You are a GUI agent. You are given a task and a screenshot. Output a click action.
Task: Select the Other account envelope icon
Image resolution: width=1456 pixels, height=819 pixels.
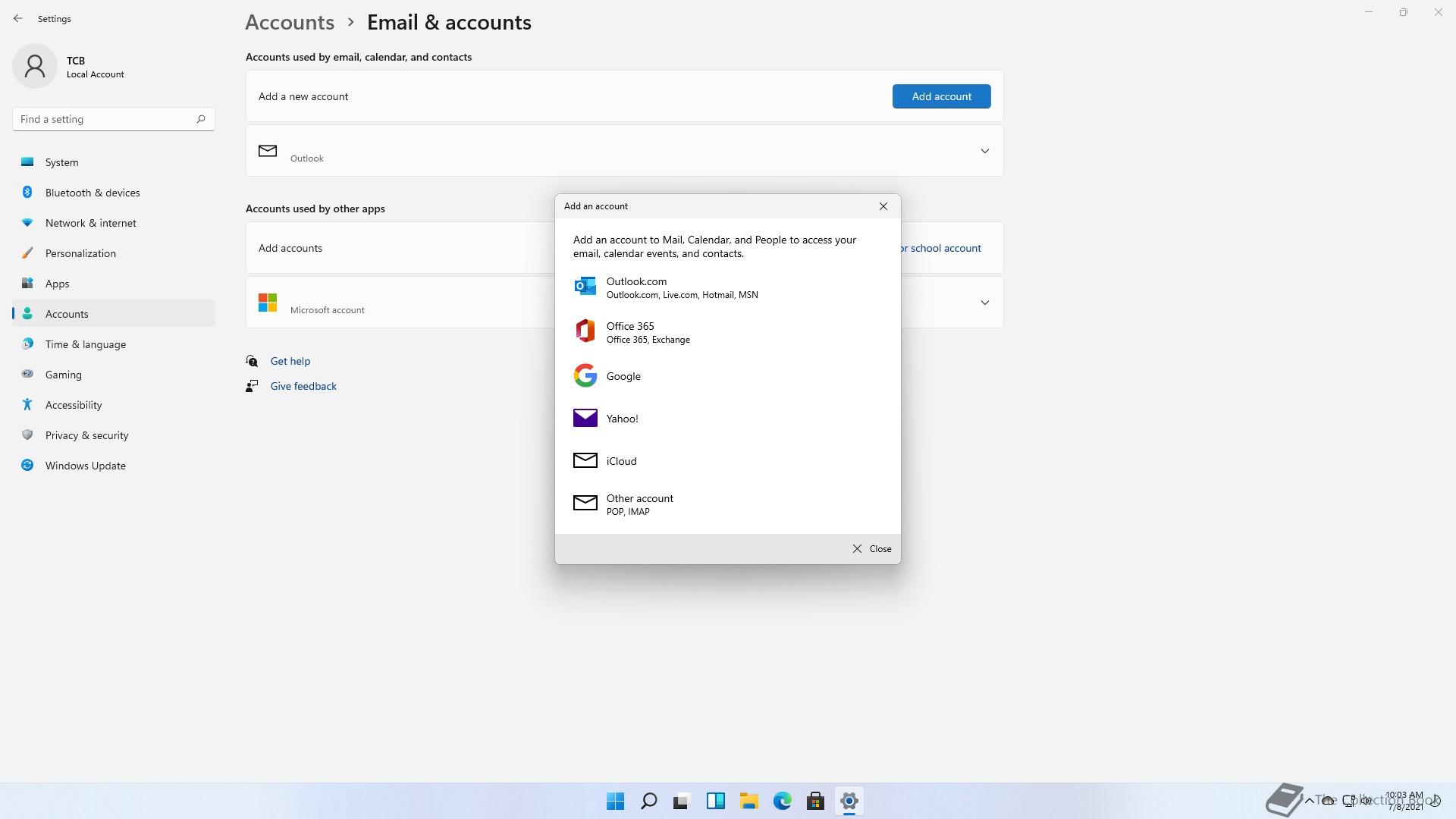[x=585, y=503]
